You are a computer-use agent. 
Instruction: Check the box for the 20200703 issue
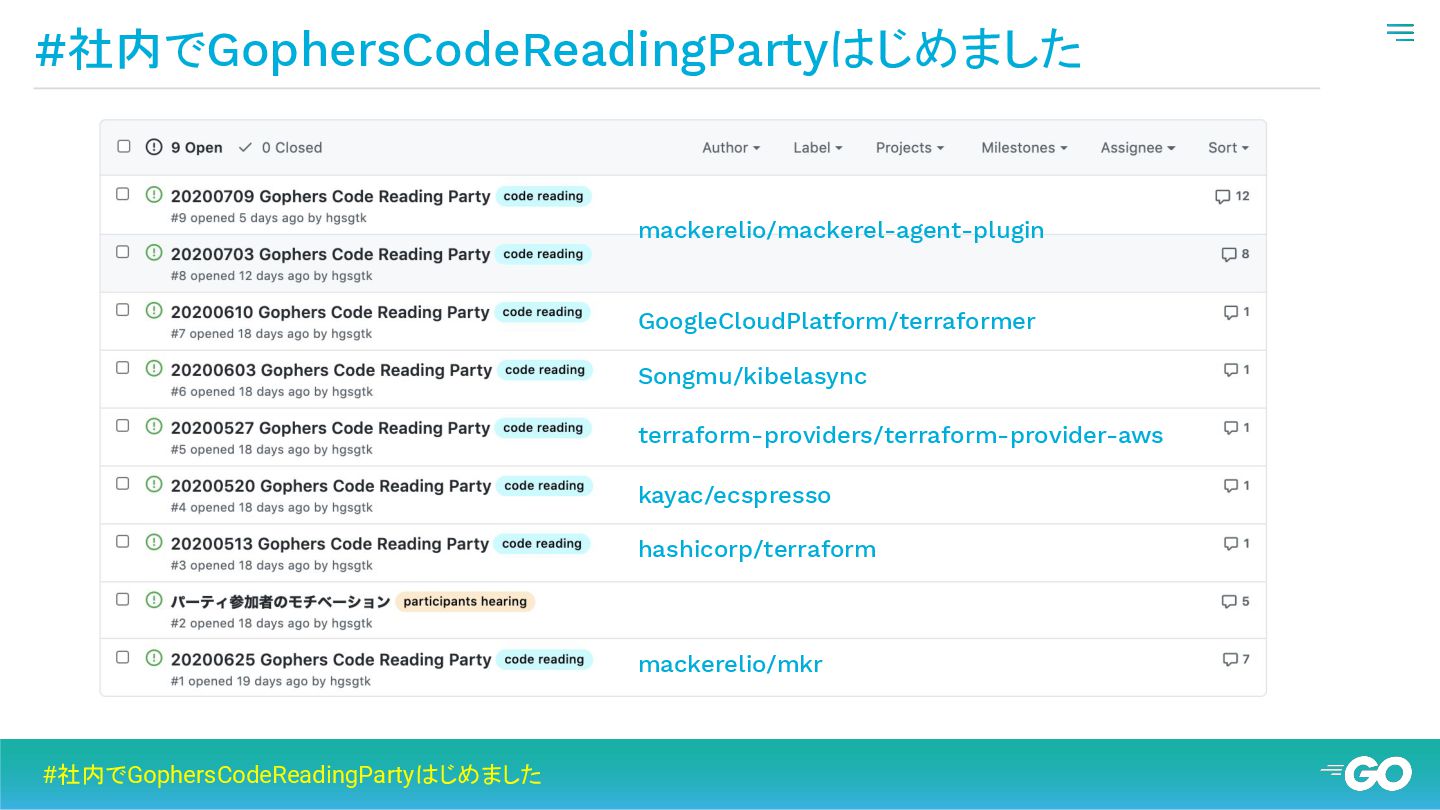pyautogui.click(x=123, y=252)
